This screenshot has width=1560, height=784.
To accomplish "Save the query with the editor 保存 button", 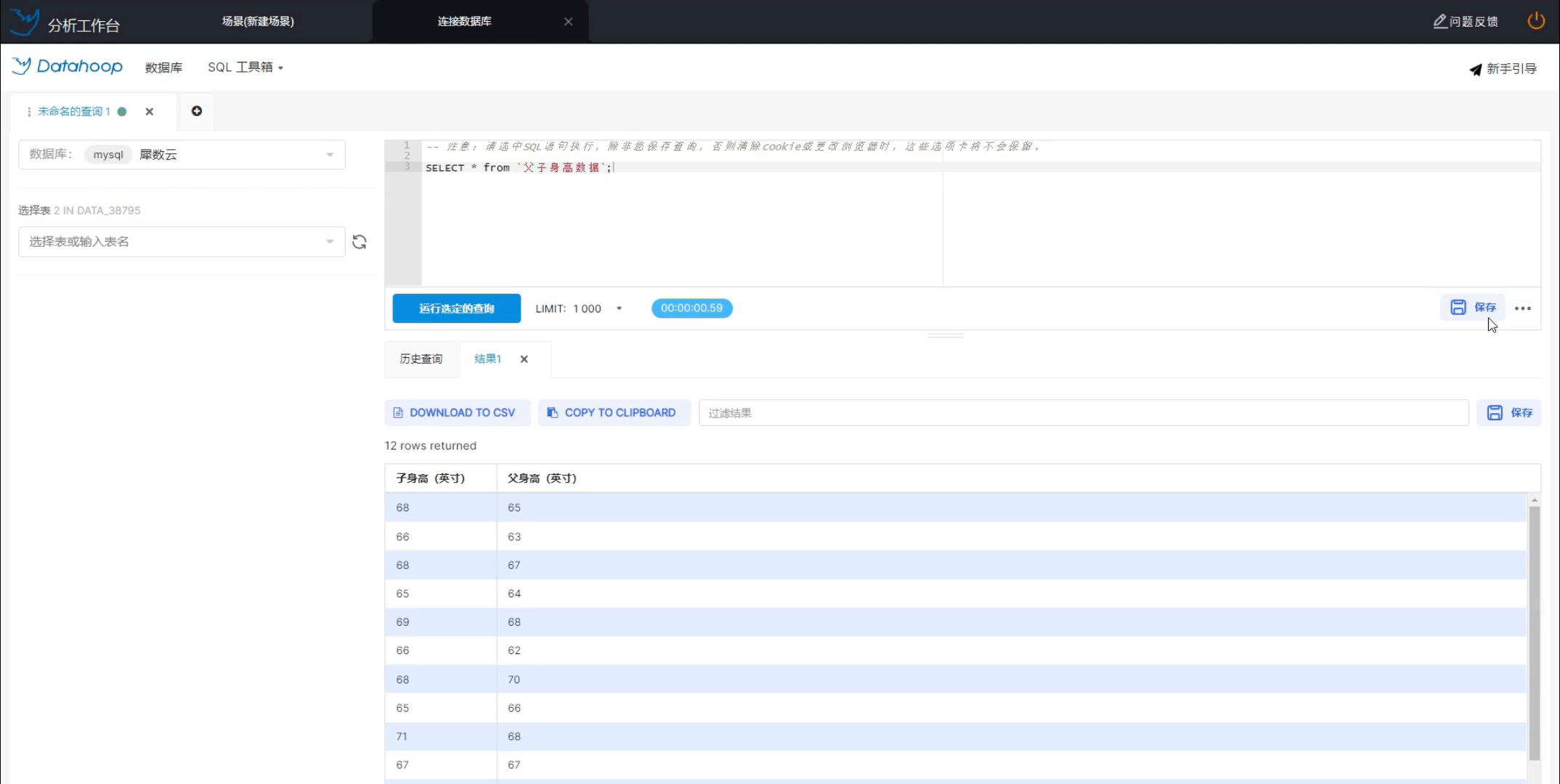I will pos(1473,308).
